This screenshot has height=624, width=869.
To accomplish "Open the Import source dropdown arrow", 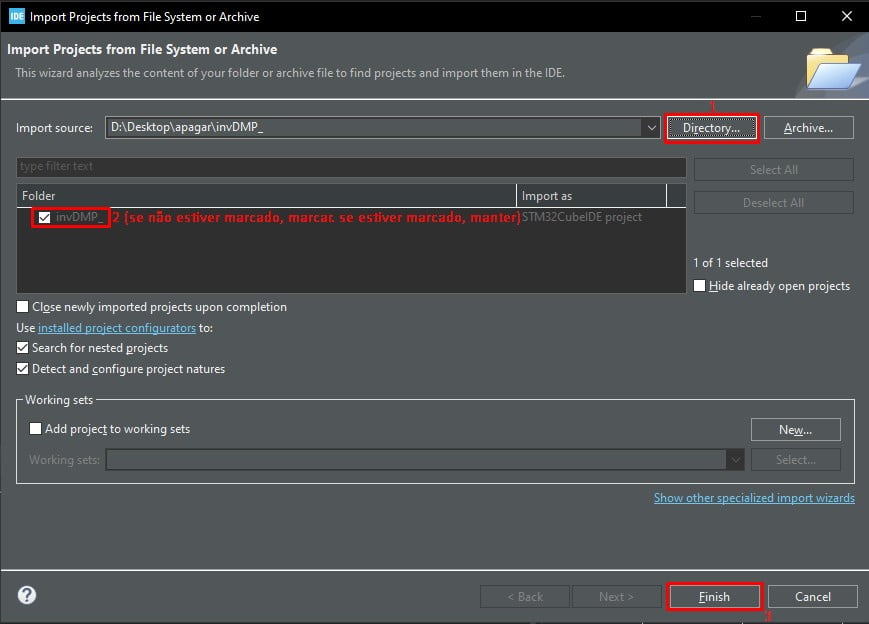I will [651, 127].
